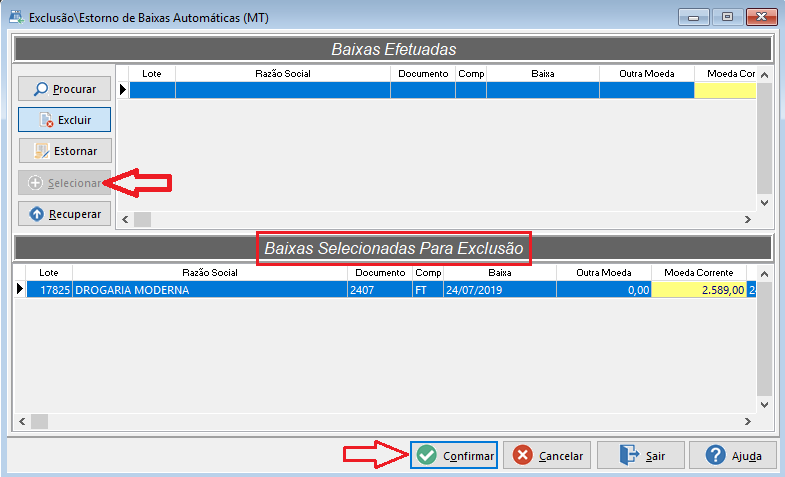
Task: Click the Recuperar button label
Action: [x=75, y=214]
